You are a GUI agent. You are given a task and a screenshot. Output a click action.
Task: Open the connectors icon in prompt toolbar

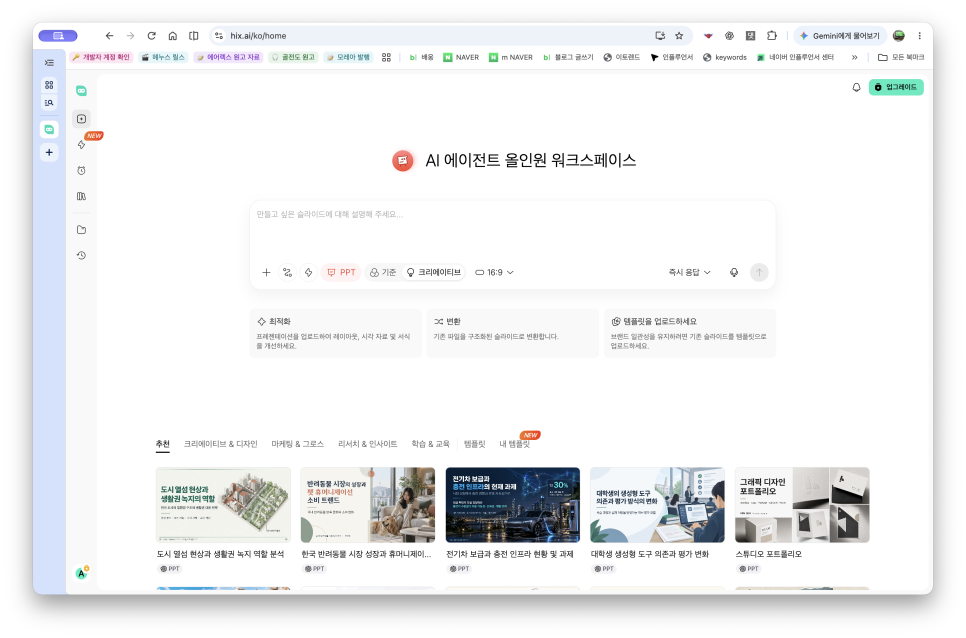click(288, 272)
